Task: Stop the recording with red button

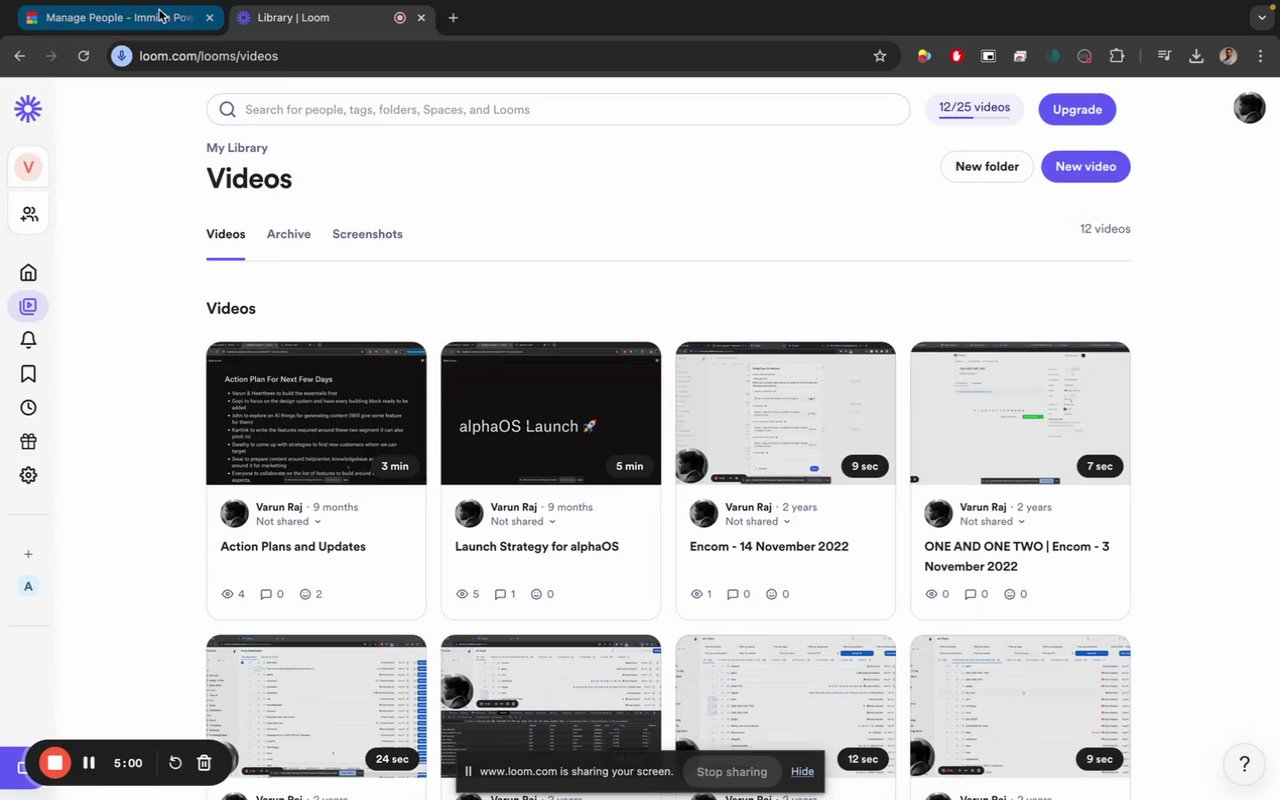Action: coord(55,763)
